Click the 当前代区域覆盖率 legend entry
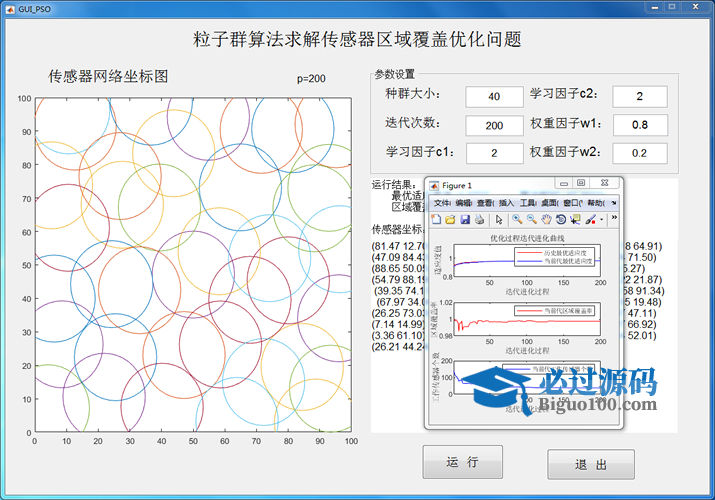This screenshot has height=500, width=715. click(x=568, y=311)
